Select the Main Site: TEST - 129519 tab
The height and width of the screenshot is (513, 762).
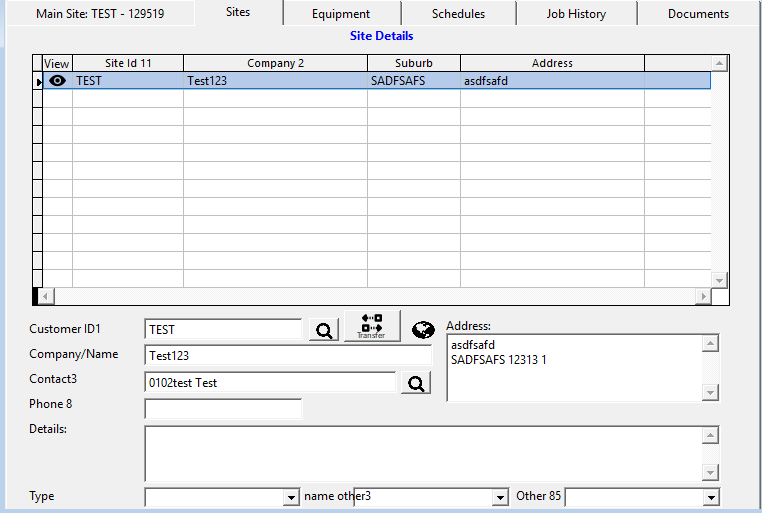100,14
